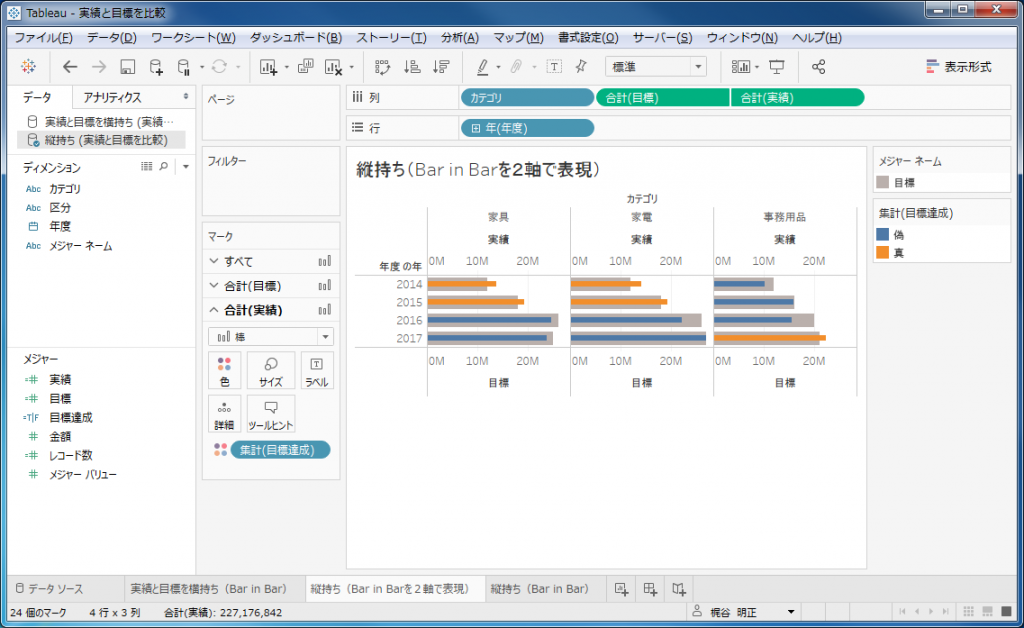The image size is (1024, 628).
Task: Open Presentation mode via the screen icon
Action: click(x=777, y=67)
